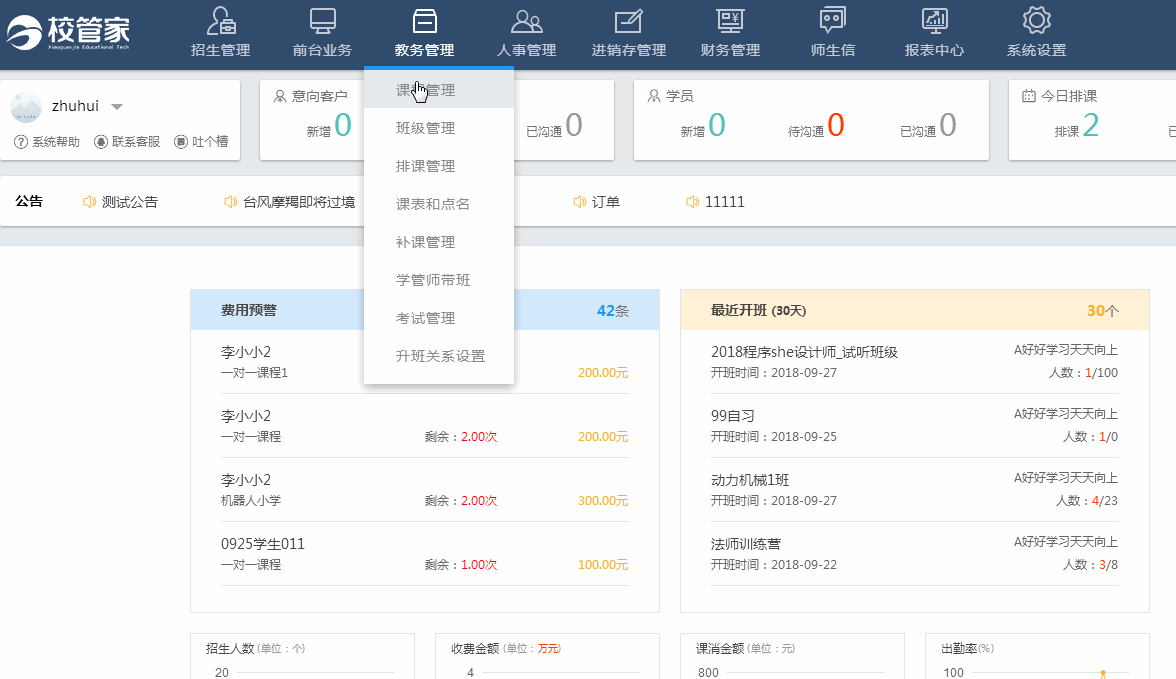Click the 系统帮助 help link
Viewport: 1176px width, 679px height.
point(47,142)
